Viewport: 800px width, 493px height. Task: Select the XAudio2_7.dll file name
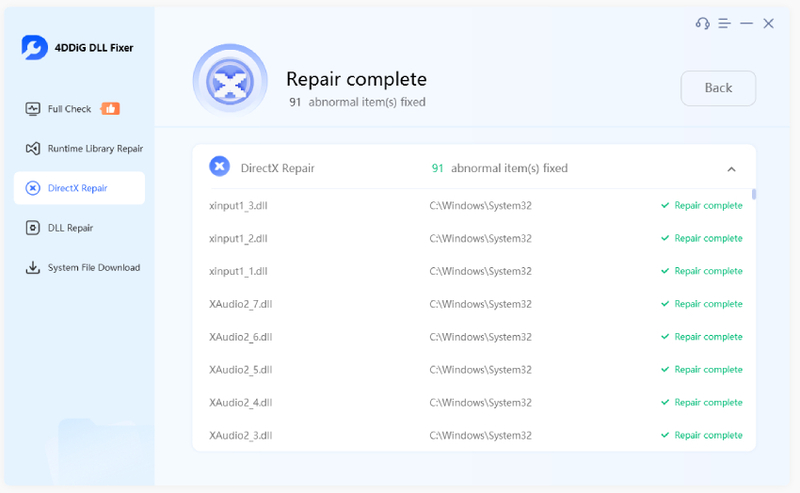click(241, 304)
